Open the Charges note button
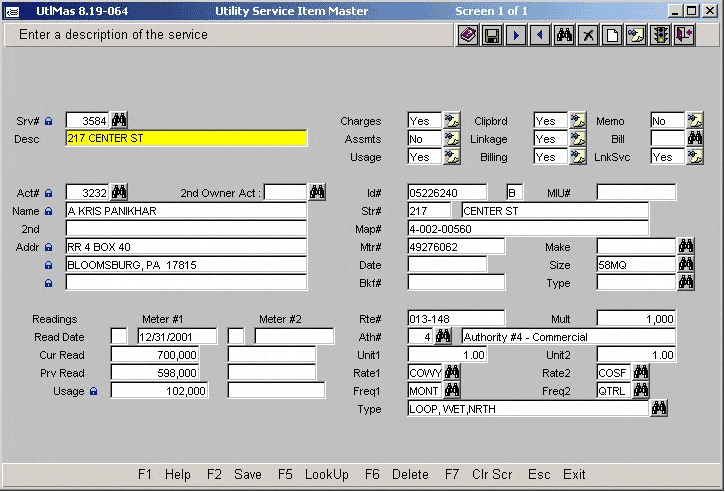Image resolution: width=725 pixels, height=492 pixels. (451, 121)
